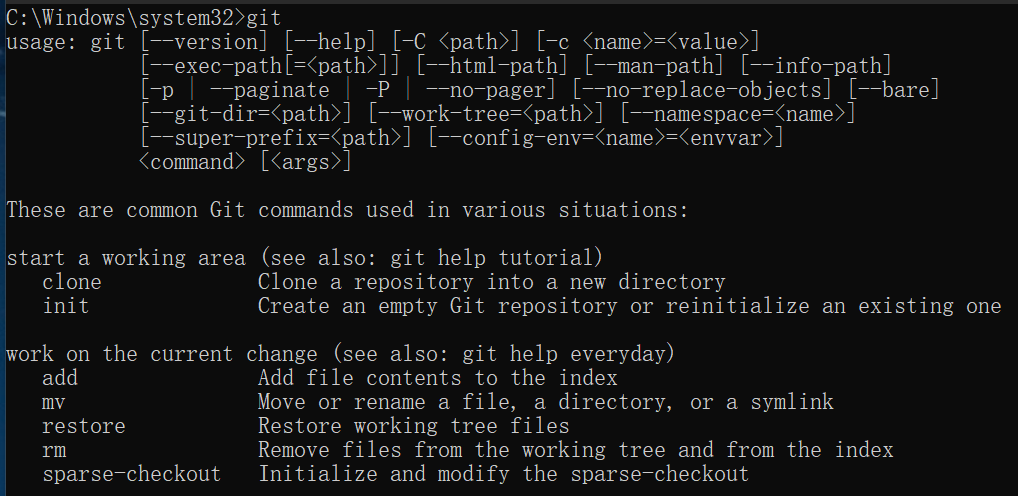
Task: Click the '<command>' placeholder text
Action: tap(192, 162)
